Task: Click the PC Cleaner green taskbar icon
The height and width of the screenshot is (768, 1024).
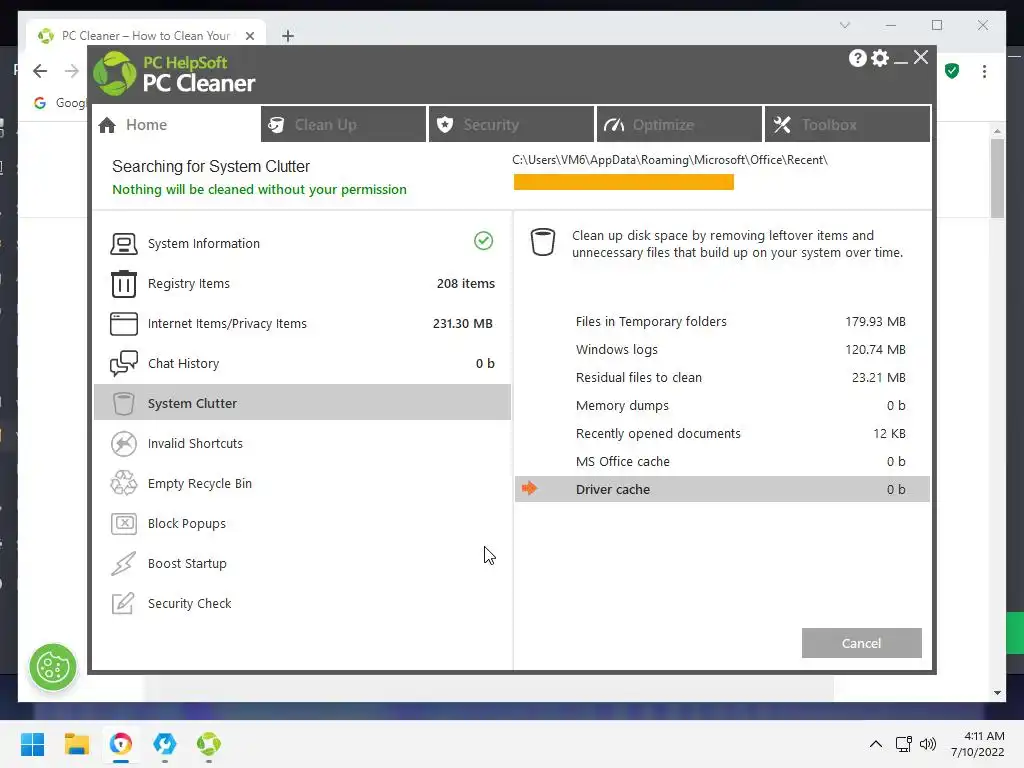Action: (208, 744)
